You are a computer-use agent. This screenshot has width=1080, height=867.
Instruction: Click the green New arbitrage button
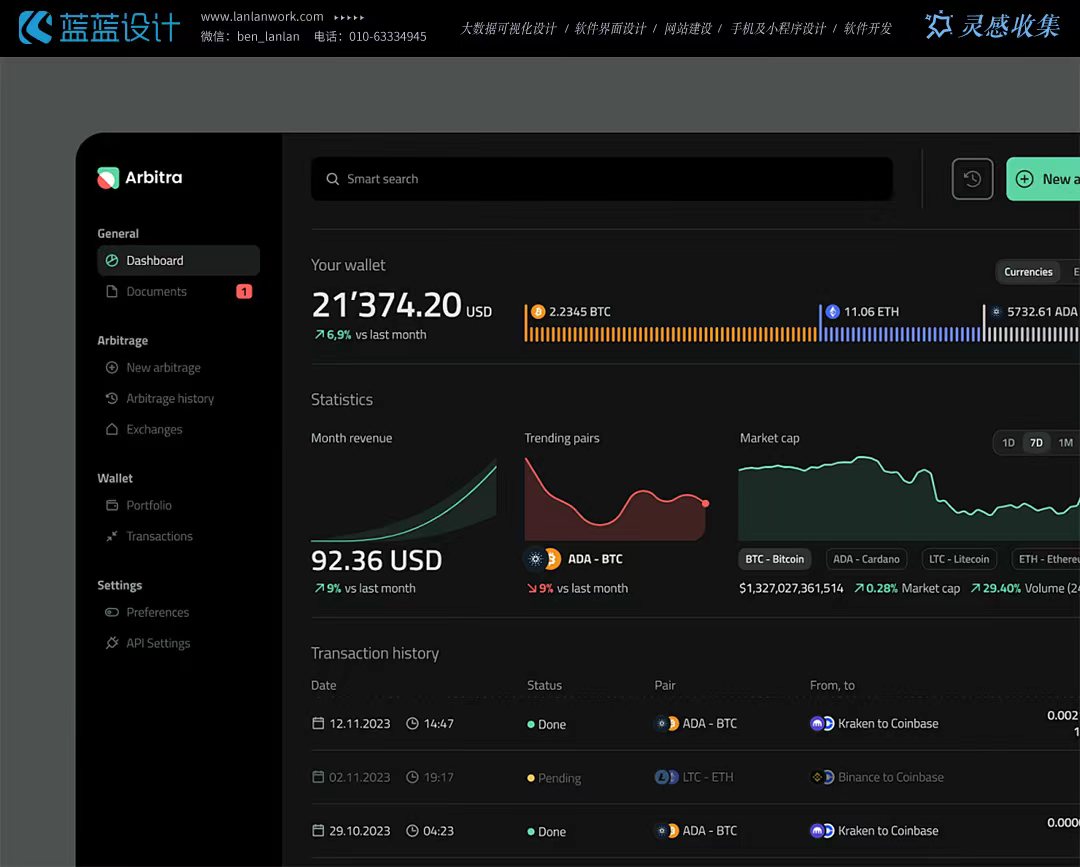click(1045, 179)
